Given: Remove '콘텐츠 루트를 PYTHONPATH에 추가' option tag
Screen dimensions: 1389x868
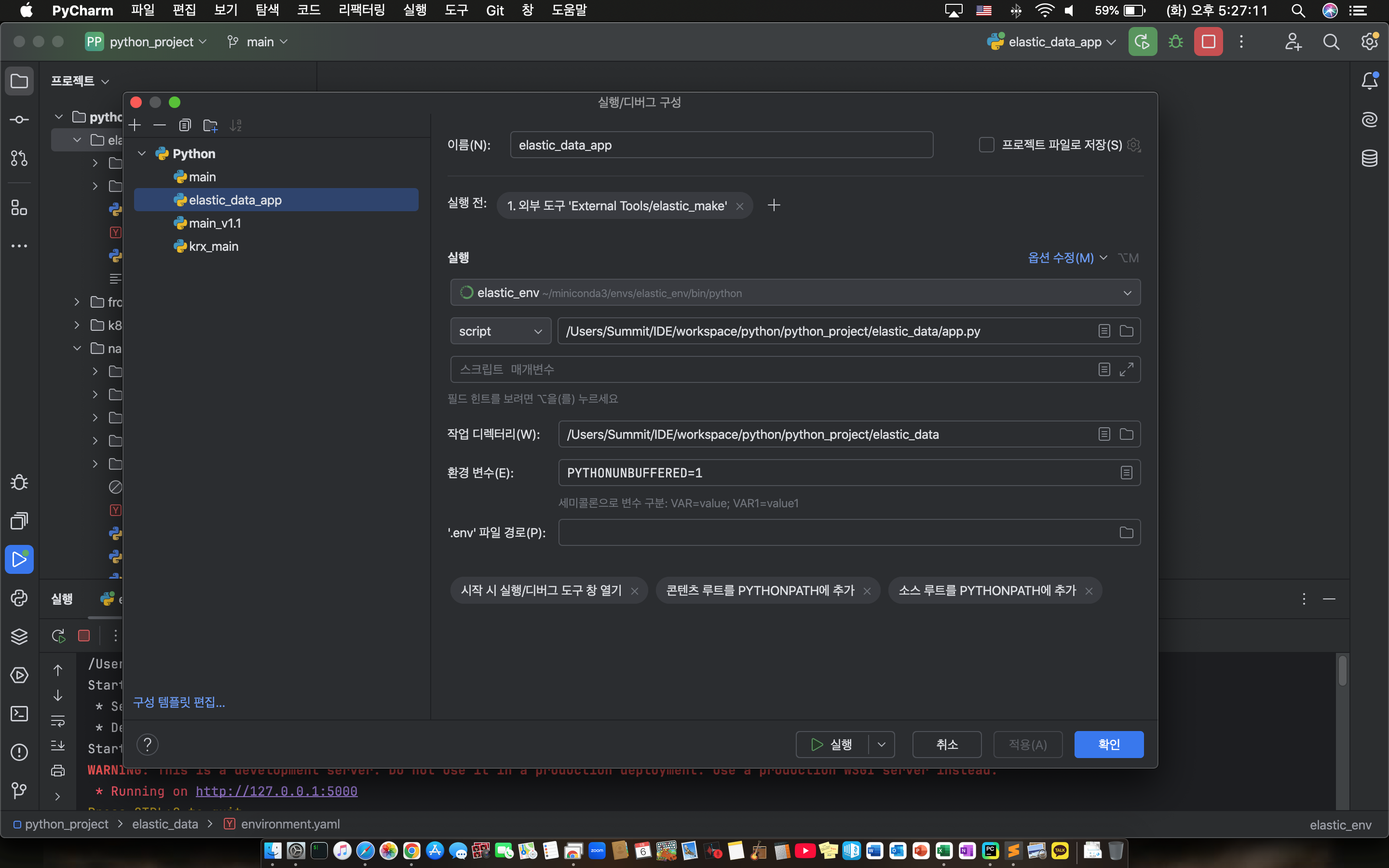Looking at the screenshot, I should coord(867,591).
